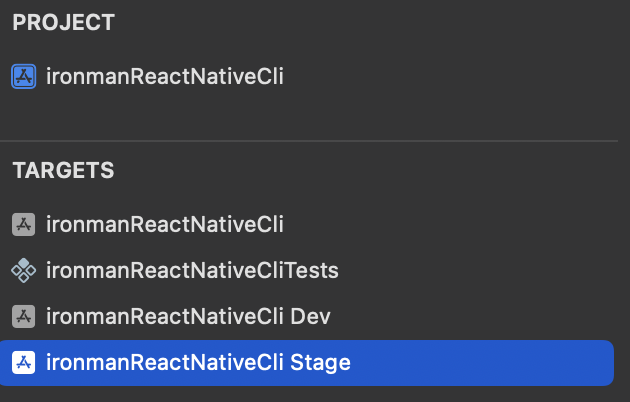Select the ironmanReactNativeCli Stage target name
630x402 pixels.
[x=198, y=362]
